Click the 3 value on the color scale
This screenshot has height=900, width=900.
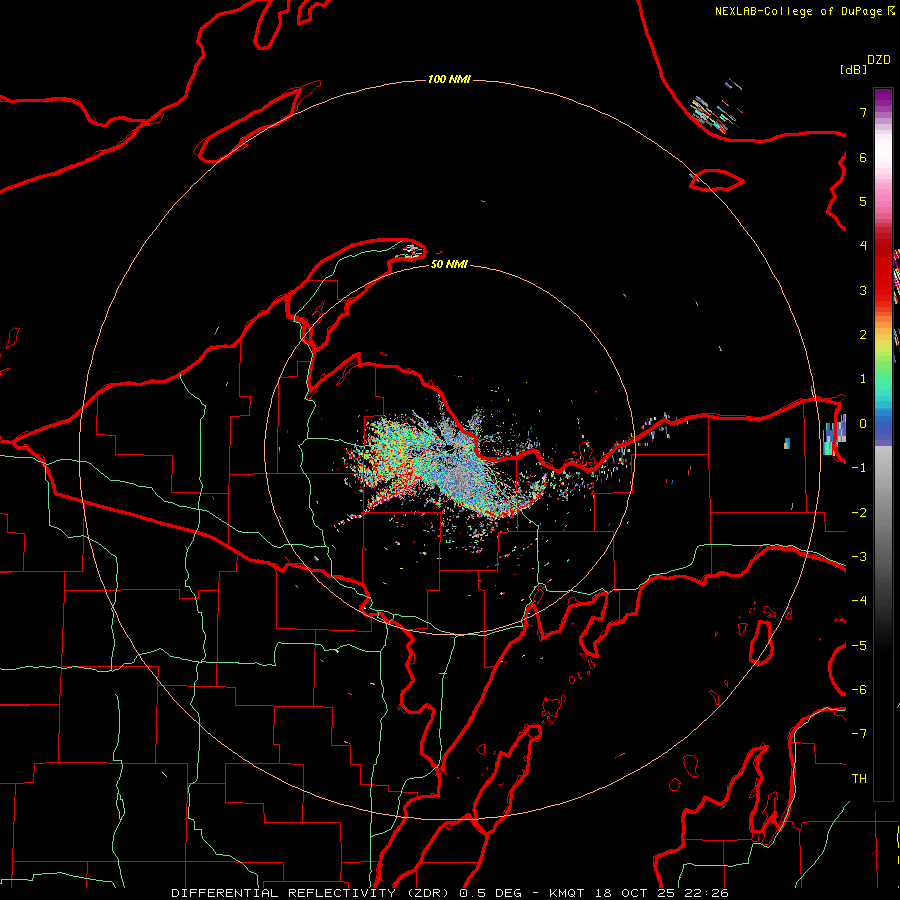863,290
